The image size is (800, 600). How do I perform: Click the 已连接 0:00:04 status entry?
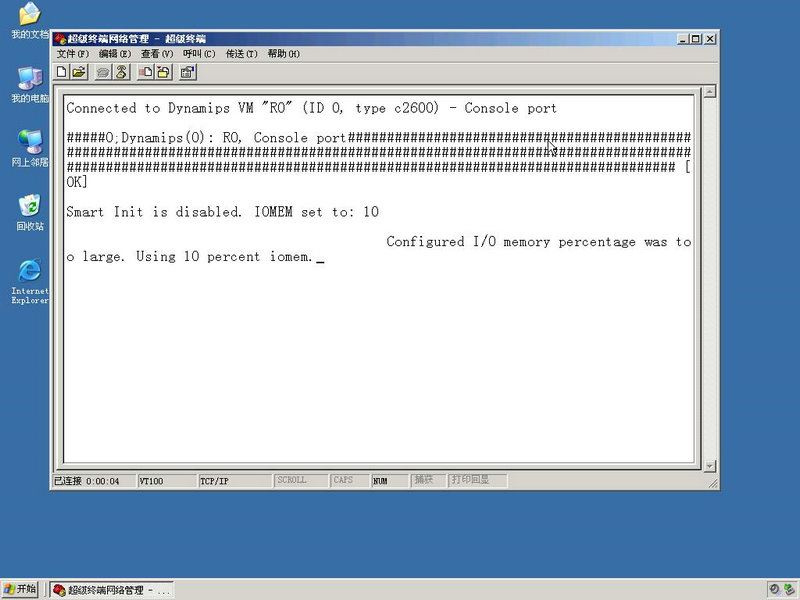click(94, 481)
